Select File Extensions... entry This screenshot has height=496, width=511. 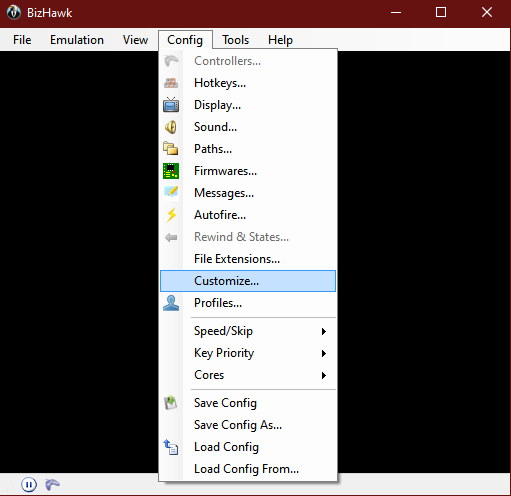point(248,259)
